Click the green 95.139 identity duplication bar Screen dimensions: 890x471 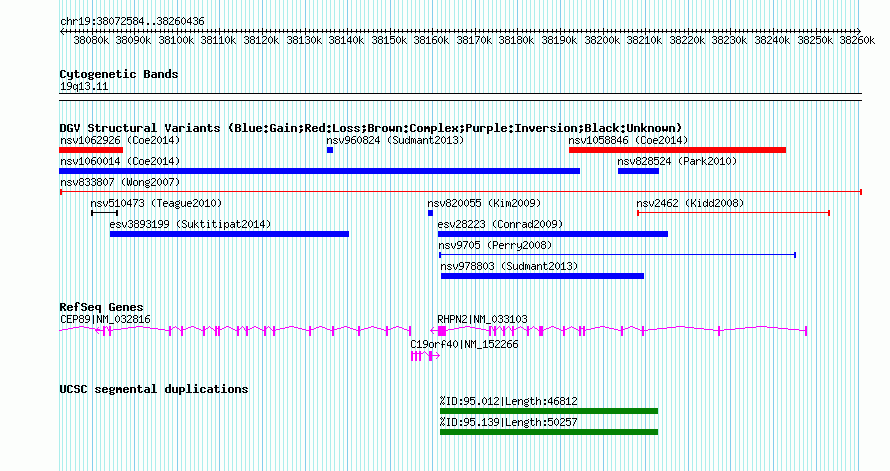pos(549,432)
